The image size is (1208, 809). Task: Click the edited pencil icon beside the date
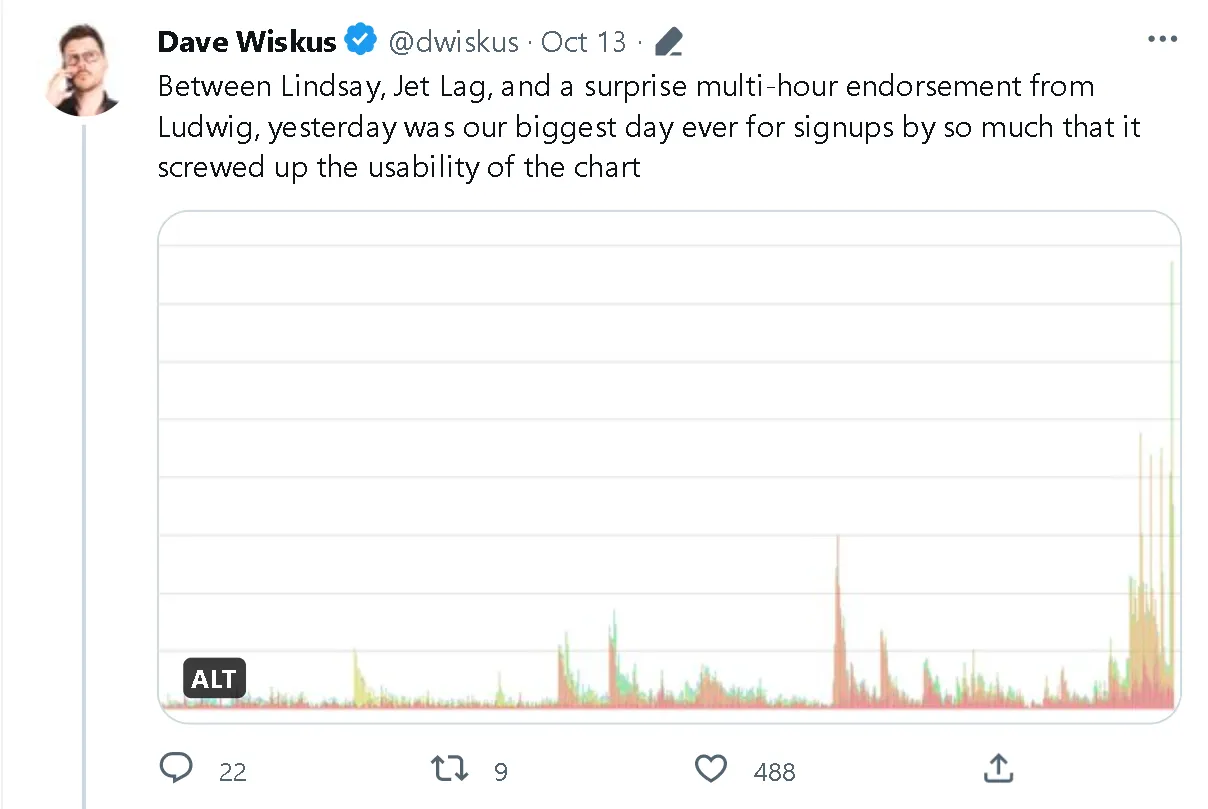pyautogui.click(x=667, y=42)
